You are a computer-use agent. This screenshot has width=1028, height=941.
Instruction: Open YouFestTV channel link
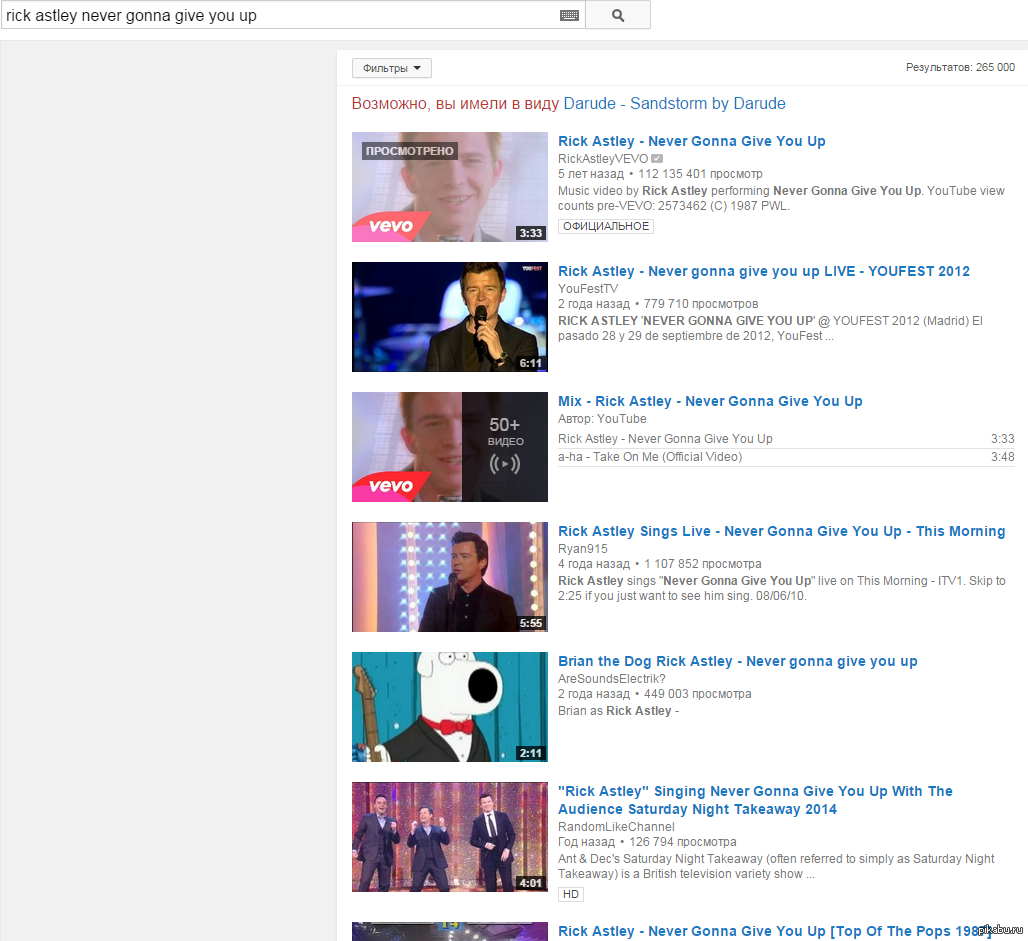point(588,288)
